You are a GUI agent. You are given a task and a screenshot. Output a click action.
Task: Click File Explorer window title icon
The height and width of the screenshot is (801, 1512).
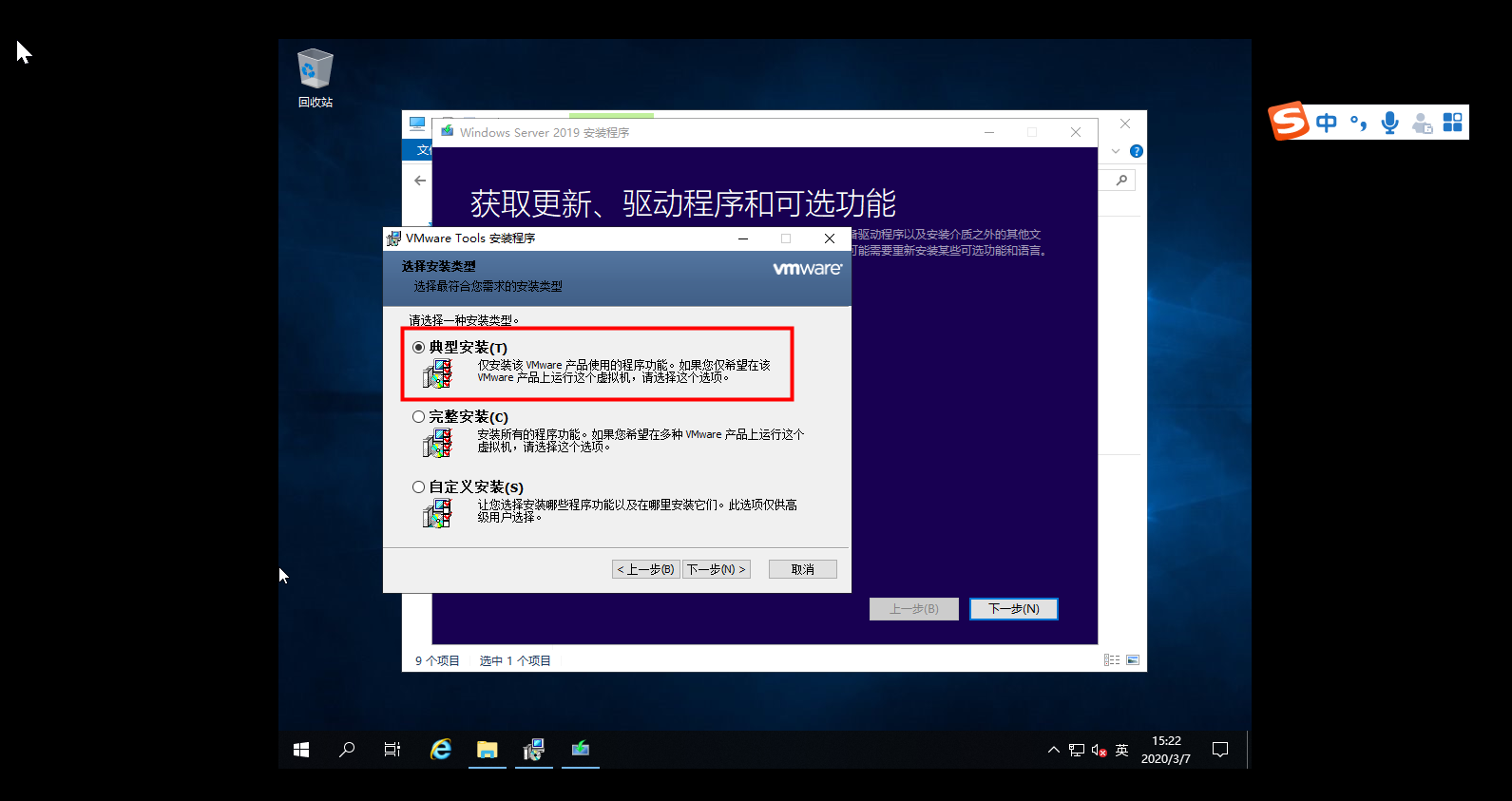point(417,124)
